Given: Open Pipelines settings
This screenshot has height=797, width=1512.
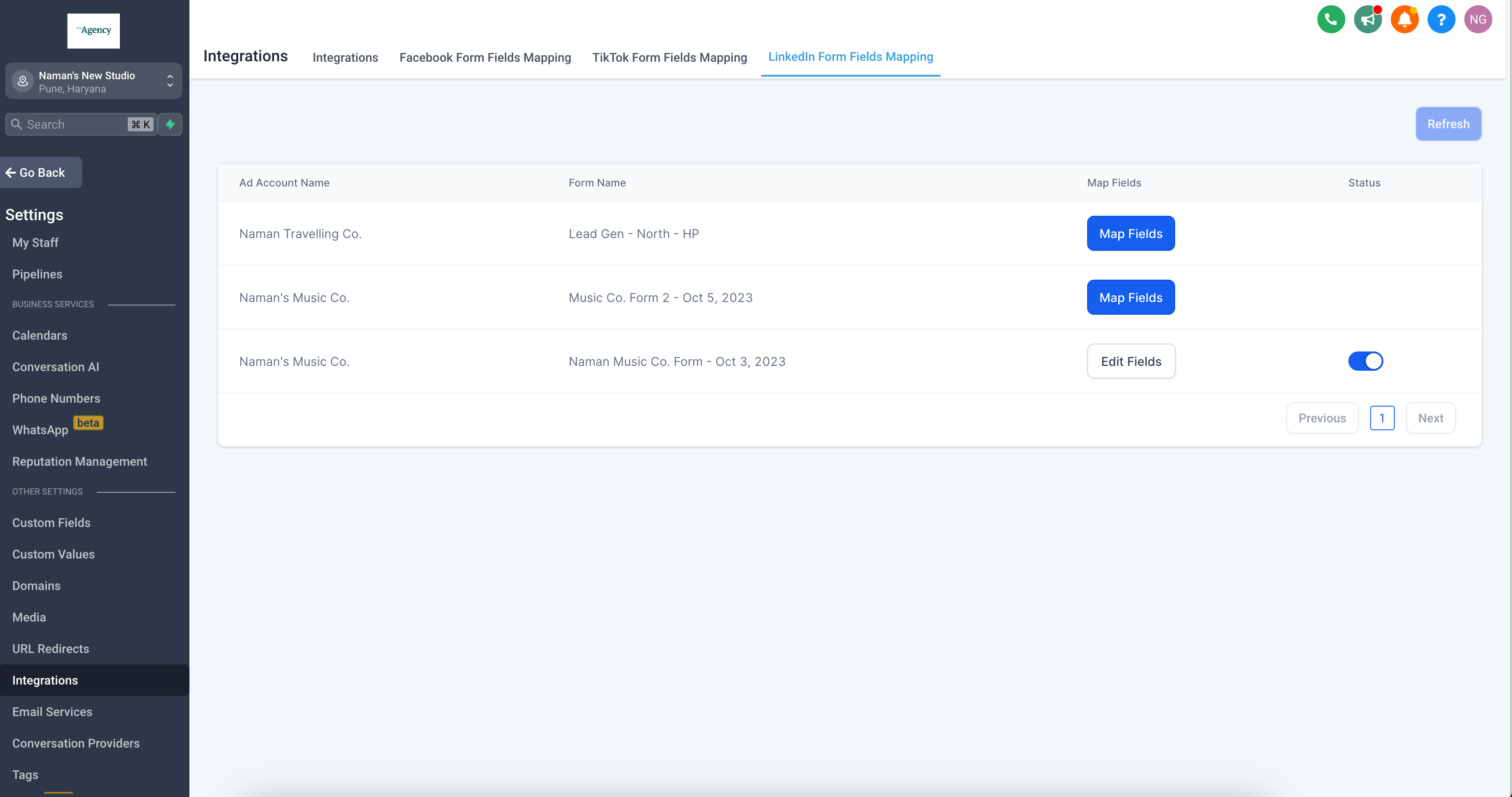Looking at the screenshot, I should click(37, 274).
